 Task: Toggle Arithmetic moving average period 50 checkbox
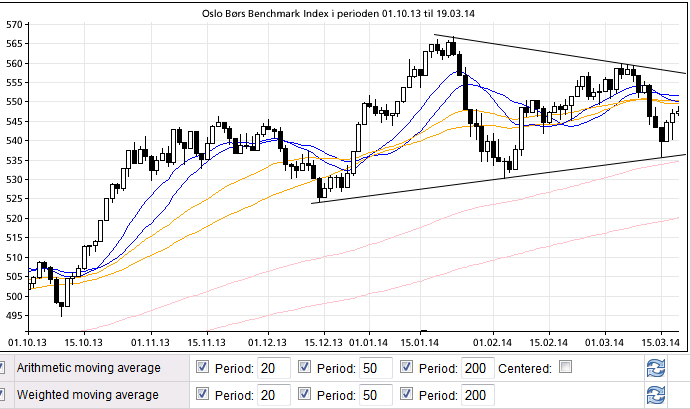pyautogui.click(x=304, y=367)
